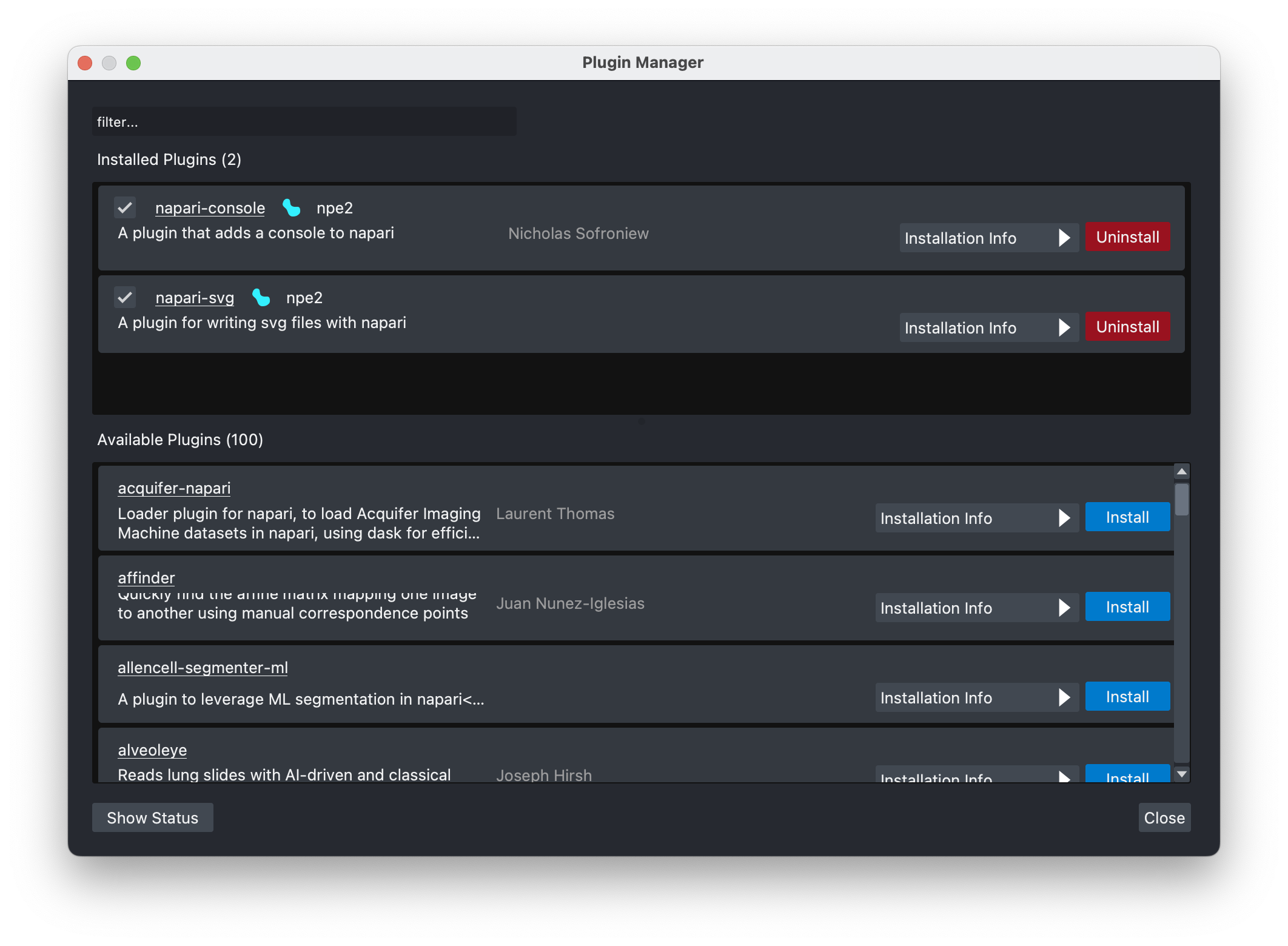Open the alveoleye plugin link
Screen dimensions: 1288x946
[x=152, y=750]
